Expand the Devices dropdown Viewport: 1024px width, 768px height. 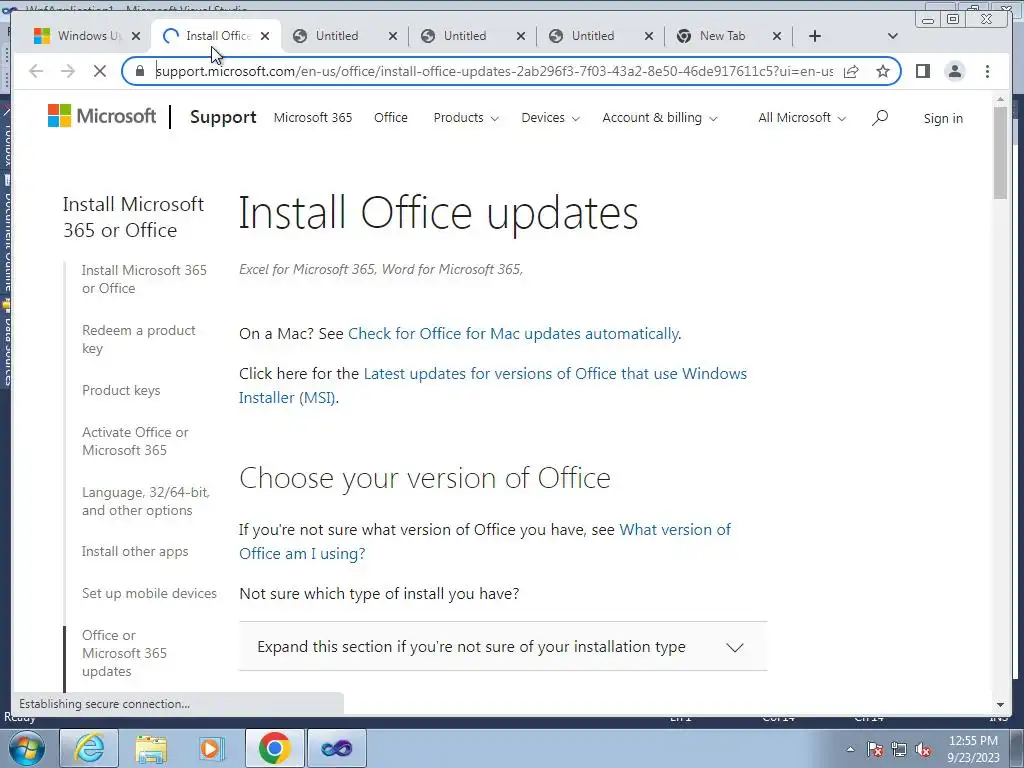point(550,118)
